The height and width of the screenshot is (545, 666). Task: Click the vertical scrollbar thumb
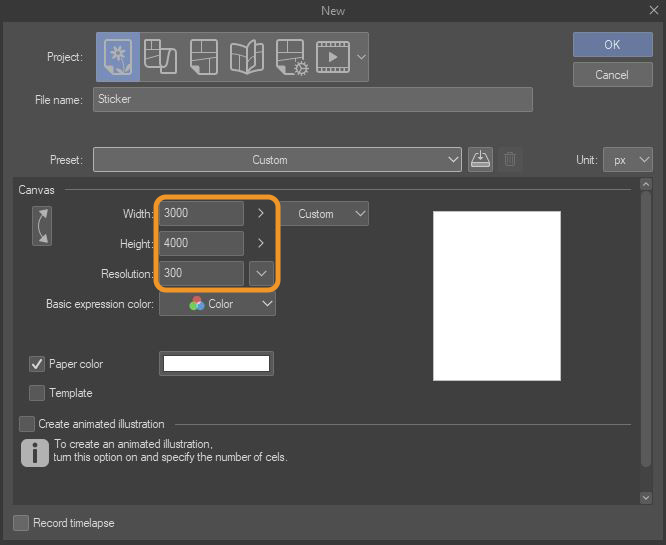pyautogui.click(x=646, y=329)
